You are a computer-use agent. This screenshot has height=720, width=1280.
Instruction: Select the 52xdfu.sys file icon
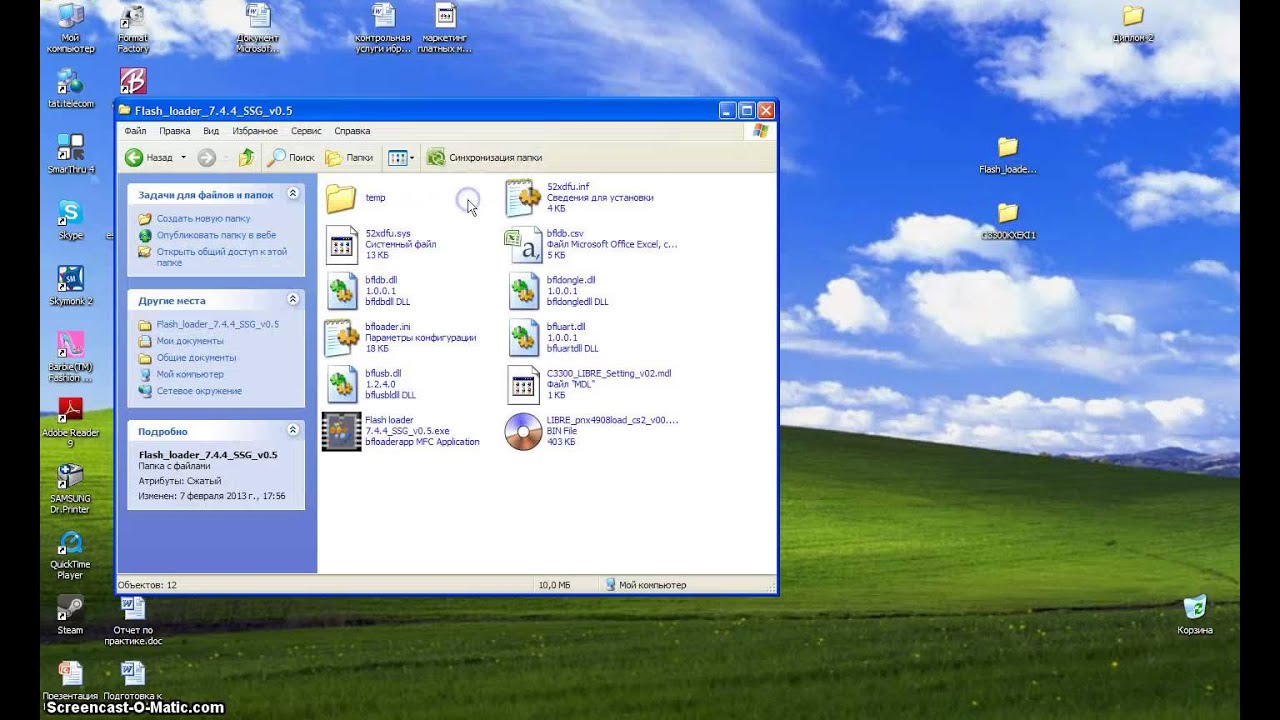click(341, 245)
